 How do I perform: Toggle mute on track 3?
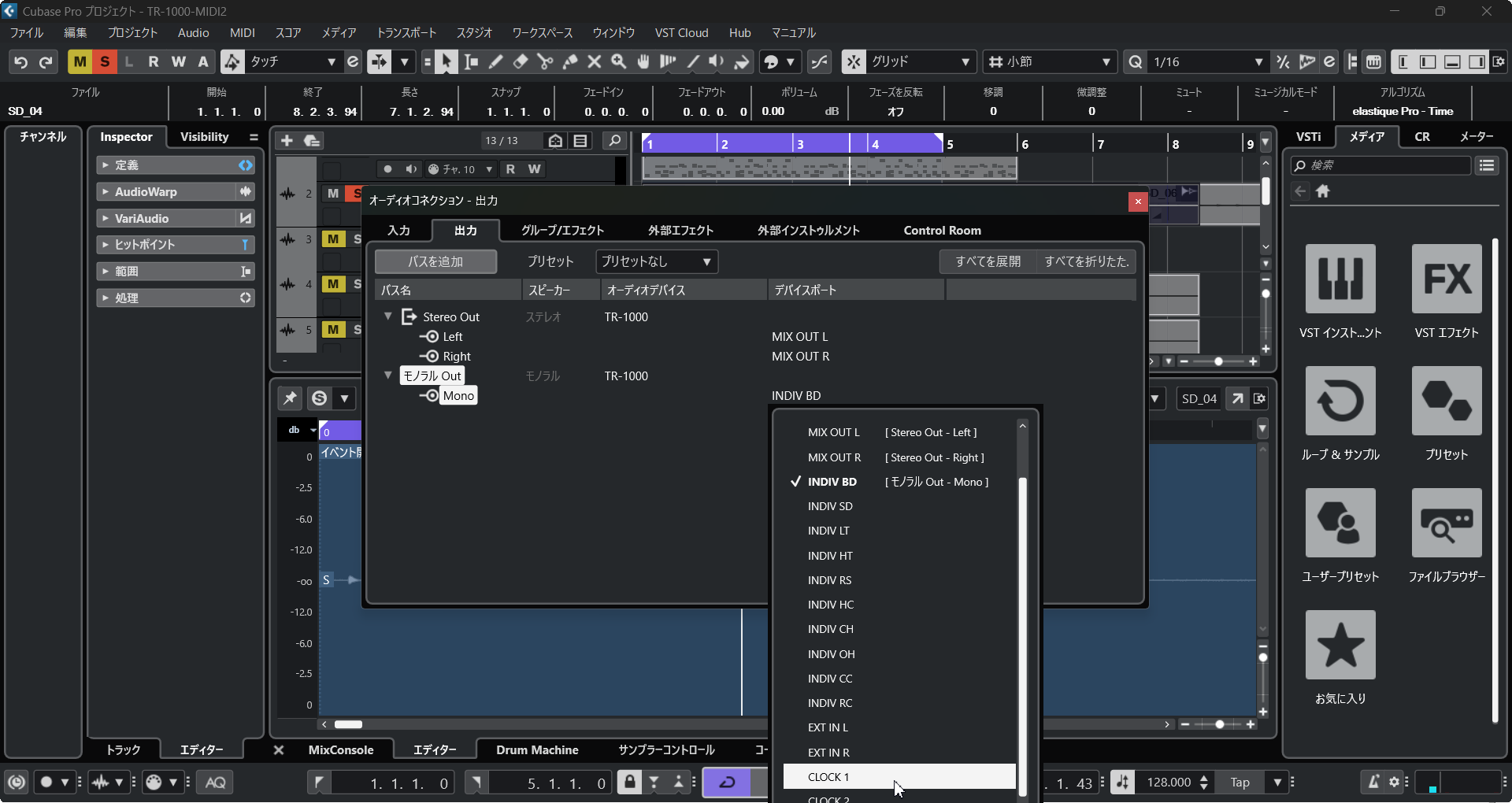click(333, 239)
